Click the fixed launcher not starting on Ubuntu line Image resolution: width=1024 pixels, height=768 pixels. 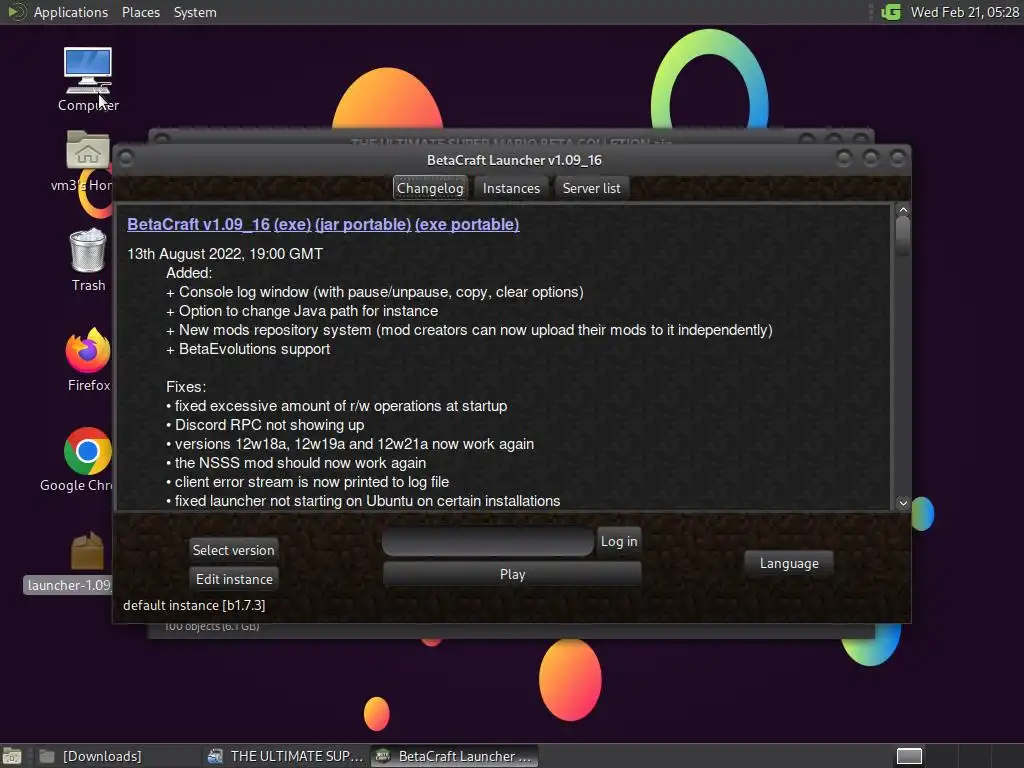click(363, 501)
